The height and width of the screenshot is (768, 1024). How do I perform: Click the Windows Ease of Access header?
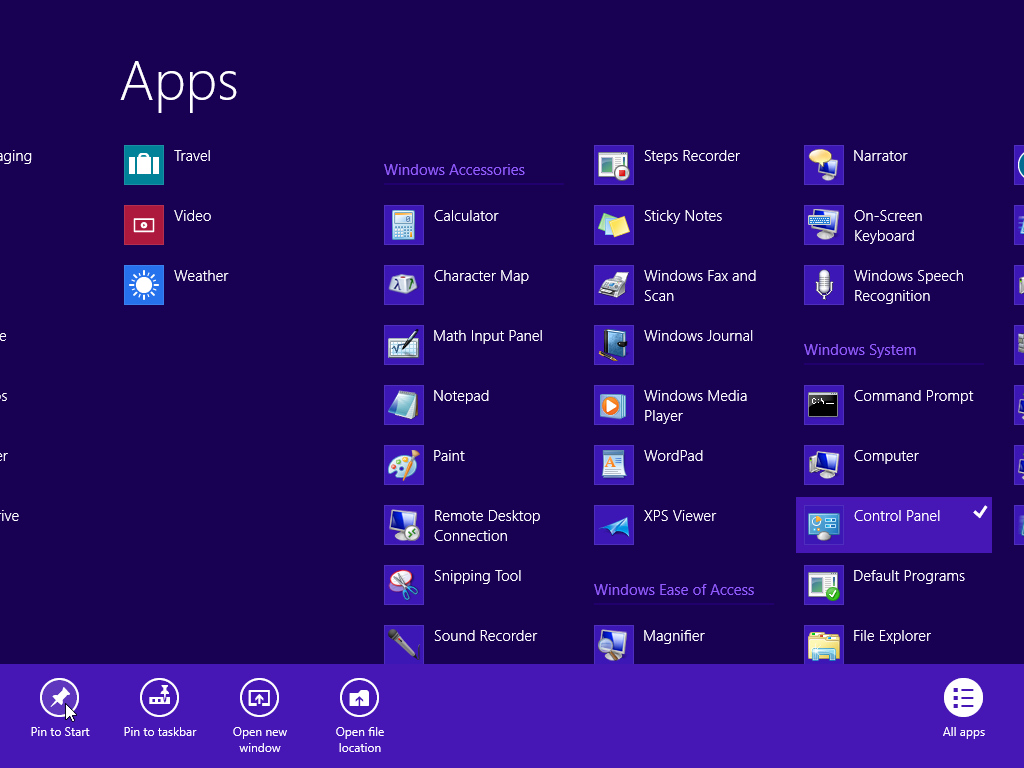[x=674, y=590]
